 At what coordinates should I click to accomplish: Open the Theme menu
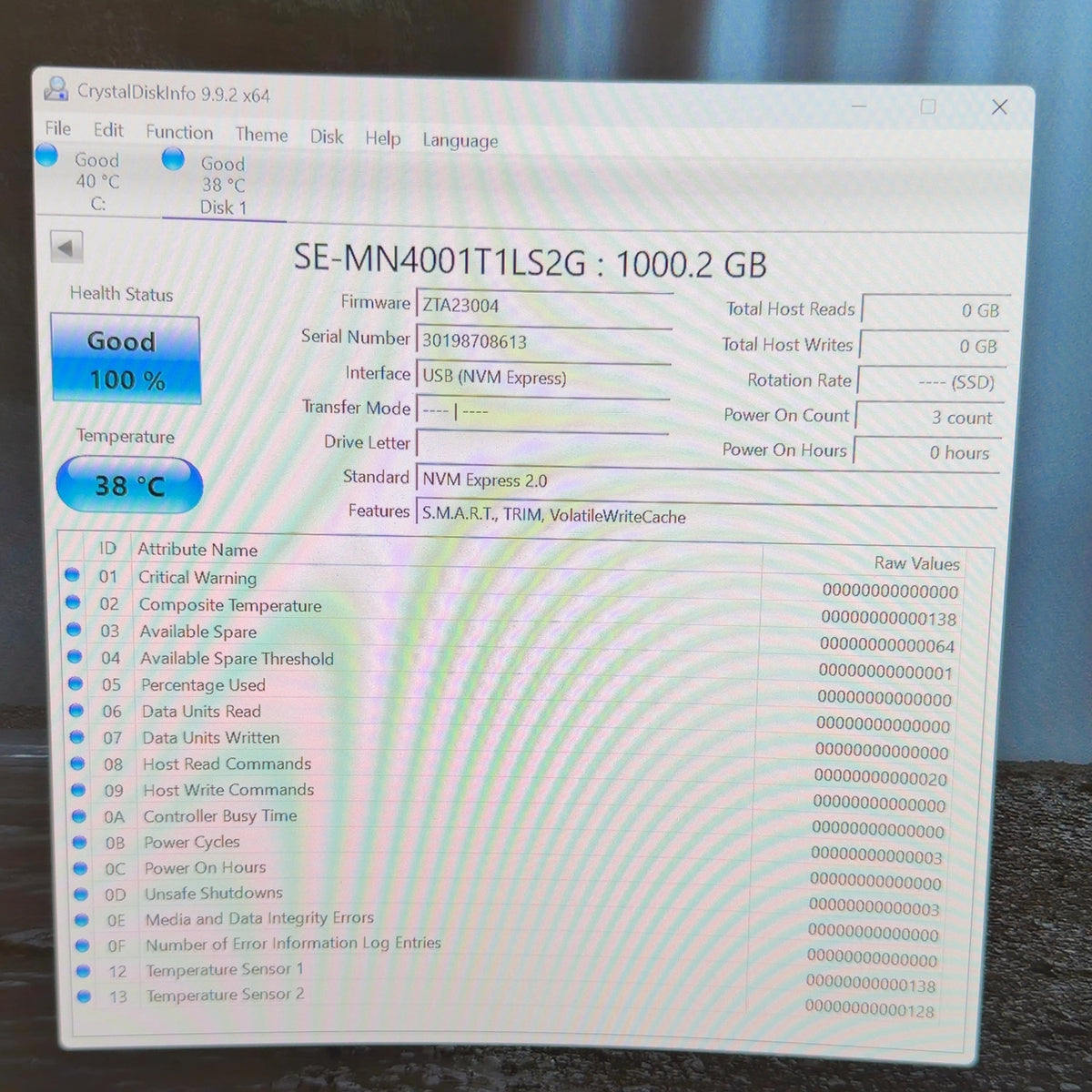[x=261, y=135]
